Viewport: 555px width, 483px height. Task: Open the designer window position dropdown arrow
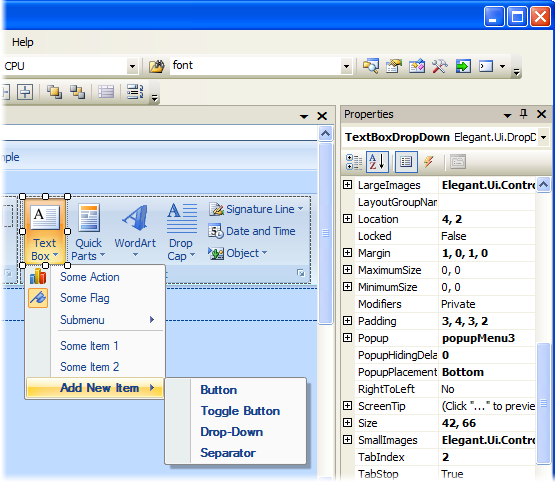click(304, 116)
